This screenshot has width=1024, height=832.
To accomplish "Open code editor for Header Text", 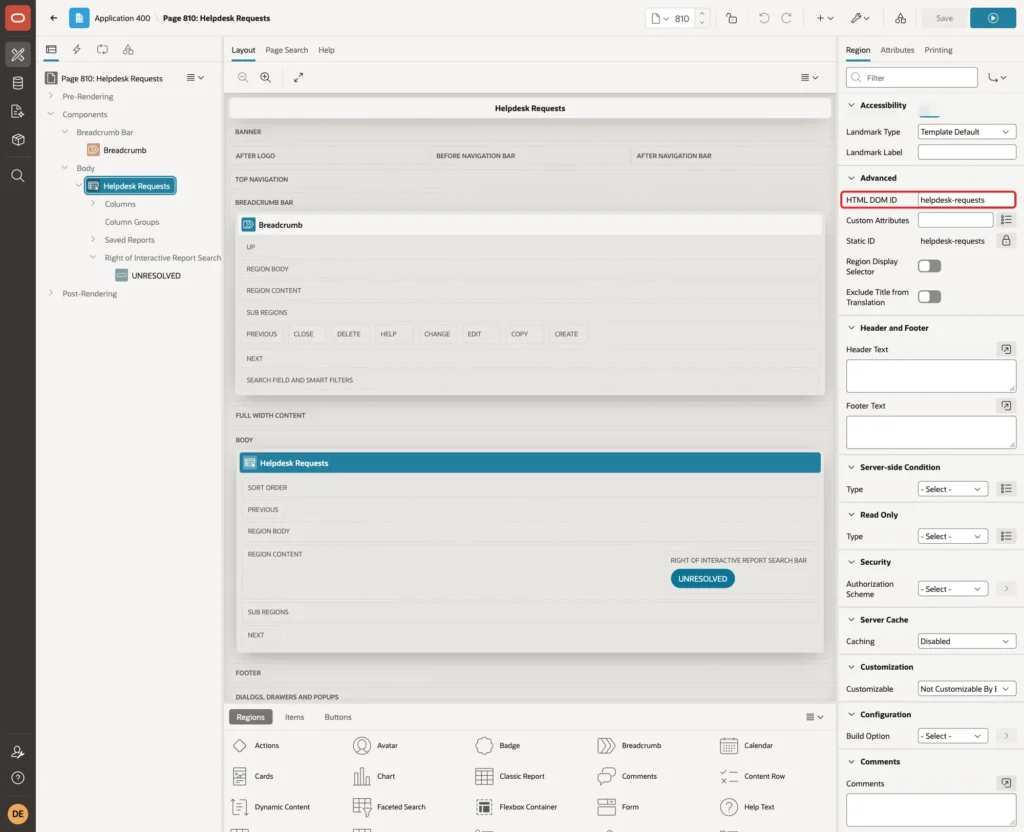I will [1006, 349].
